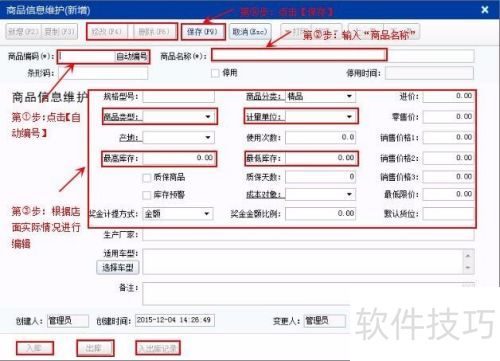Close the 商品信息维护 dialog window
Screen dimensions: 500x361
[485, 10]
